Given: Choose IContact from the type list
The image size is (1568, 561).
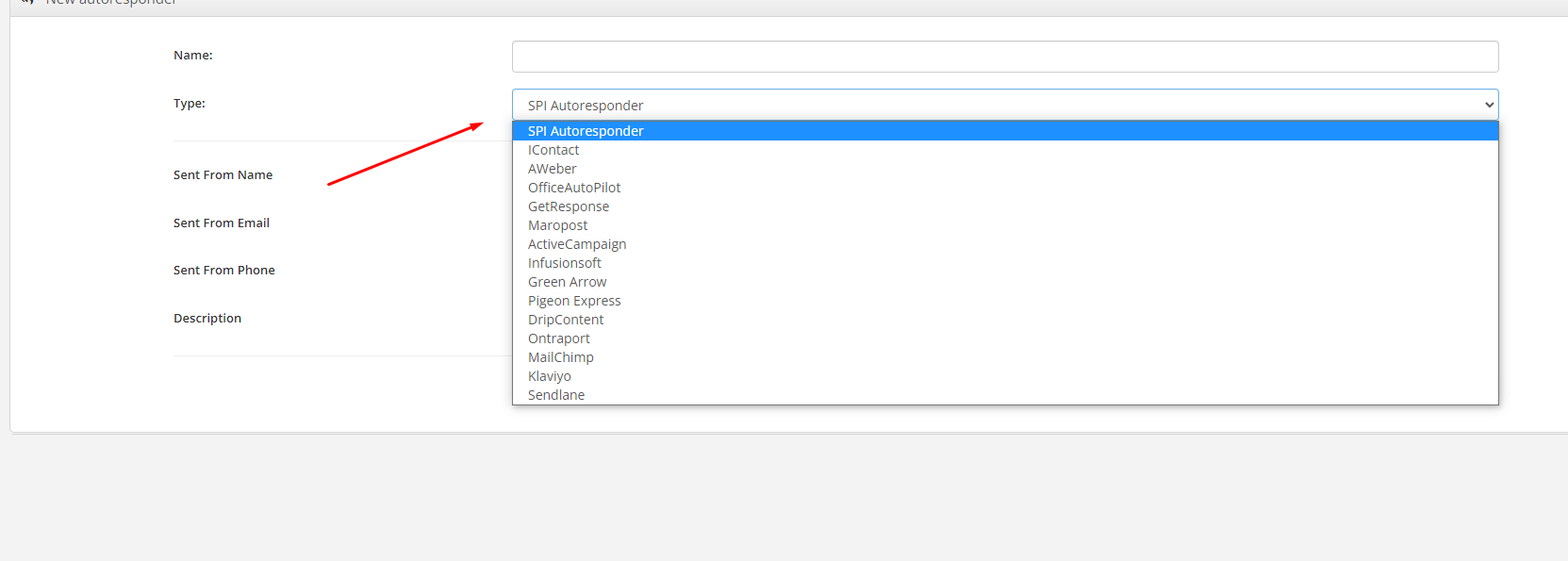Looking at the screenshot, I should pyautogui.click(x=1005, y=150).
